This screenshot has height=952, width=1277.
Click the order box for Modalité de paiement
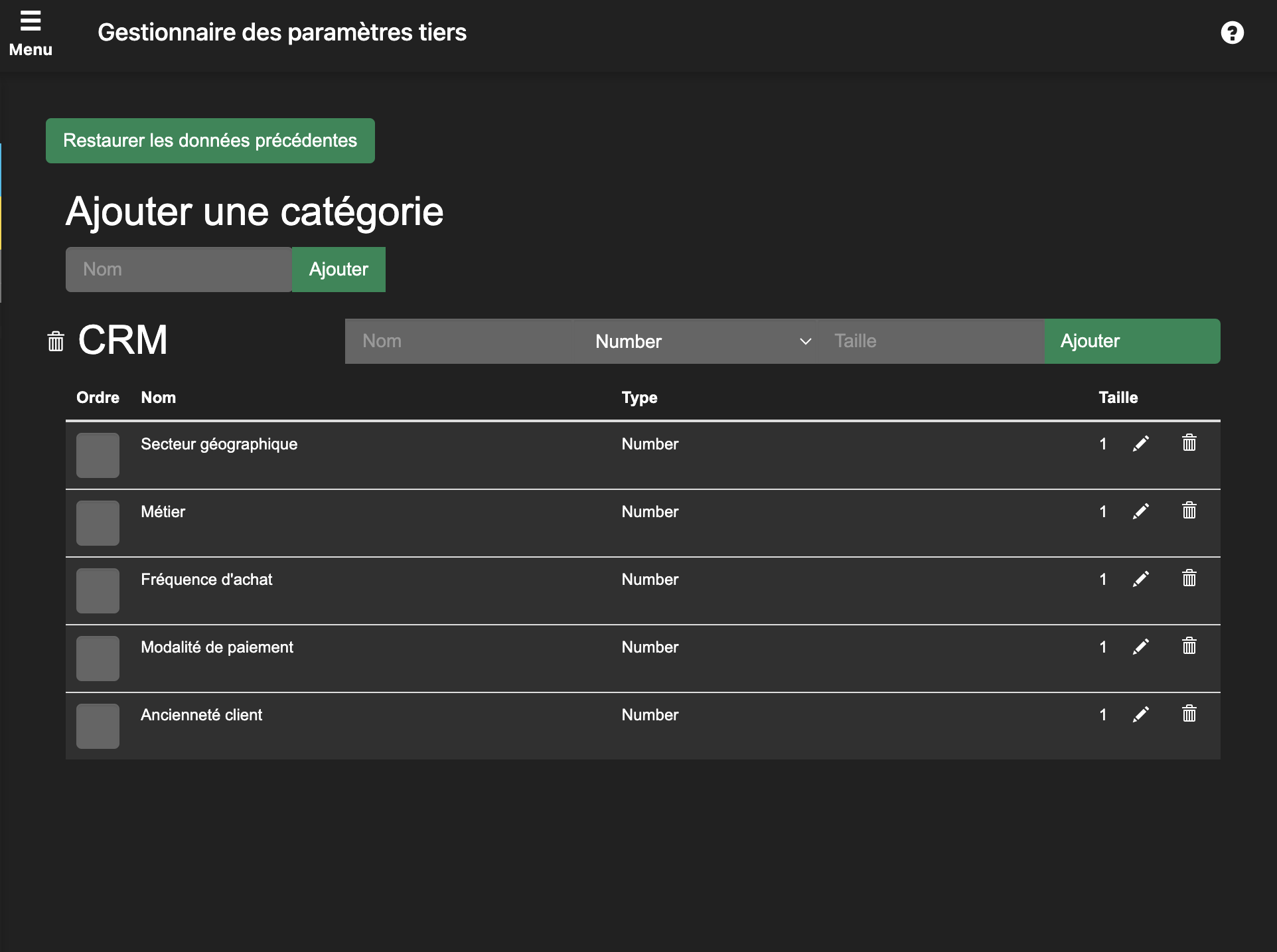pyautogui.click(x=98, y=659)
